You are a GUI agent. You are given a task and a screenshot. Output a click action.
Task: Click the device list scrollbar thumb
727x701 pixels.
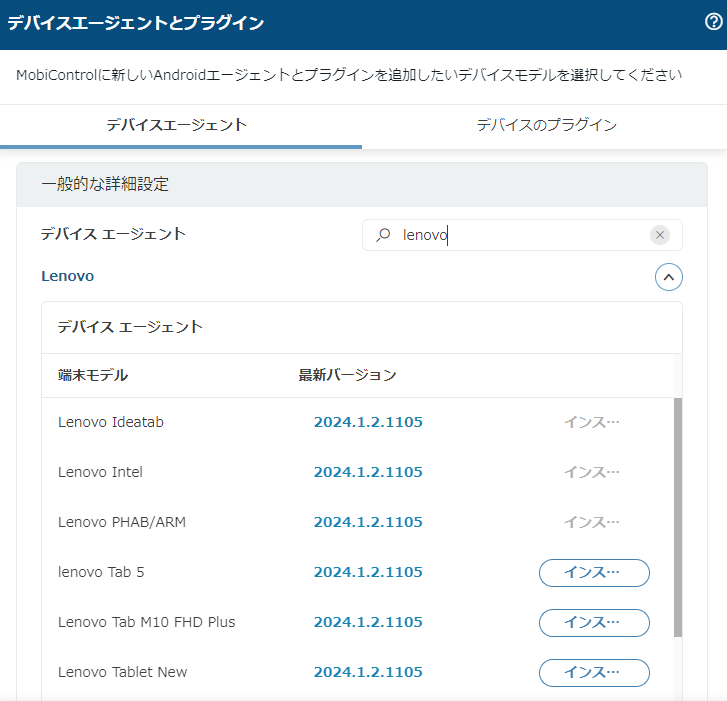pos(678,517)
